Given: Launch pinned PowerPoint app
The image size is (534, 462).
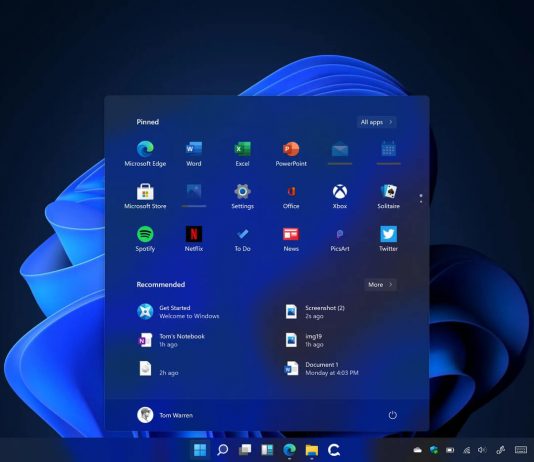Looking at the screenshot, I should (x=291, y=154).
